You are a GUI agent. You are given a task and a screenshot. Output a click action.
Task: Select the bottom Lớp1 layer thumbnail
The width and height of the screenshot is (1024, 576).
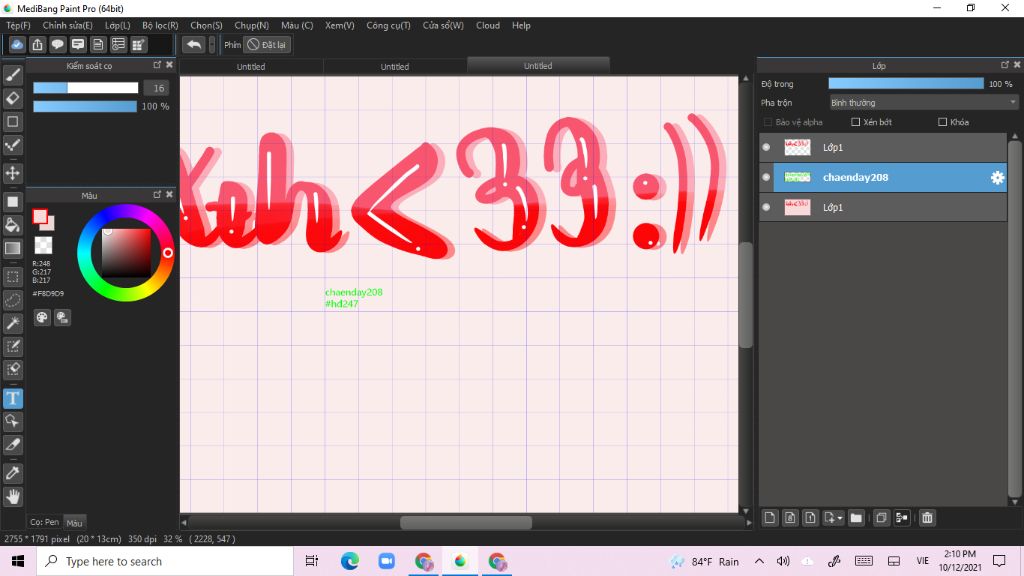coord(797,207)
